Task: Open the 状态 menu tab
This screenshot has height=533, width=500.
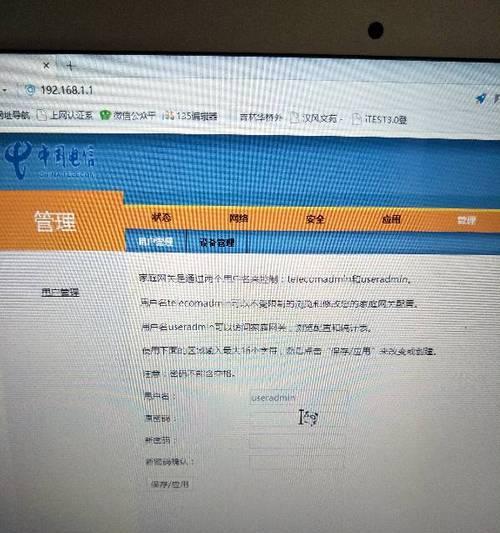Action: click(161, 217)
